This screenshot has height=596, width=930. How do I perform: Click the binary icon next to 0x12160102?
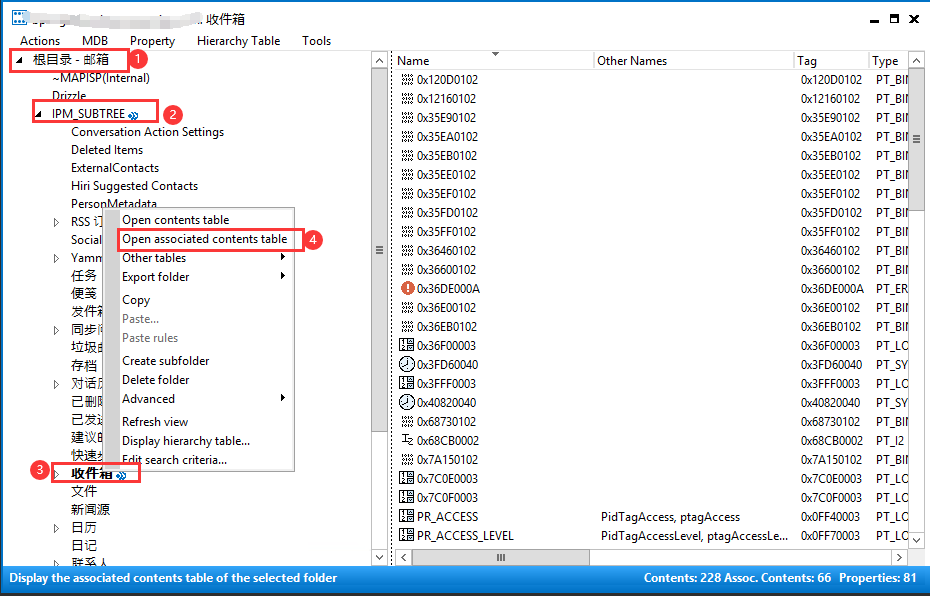[407, 98]
